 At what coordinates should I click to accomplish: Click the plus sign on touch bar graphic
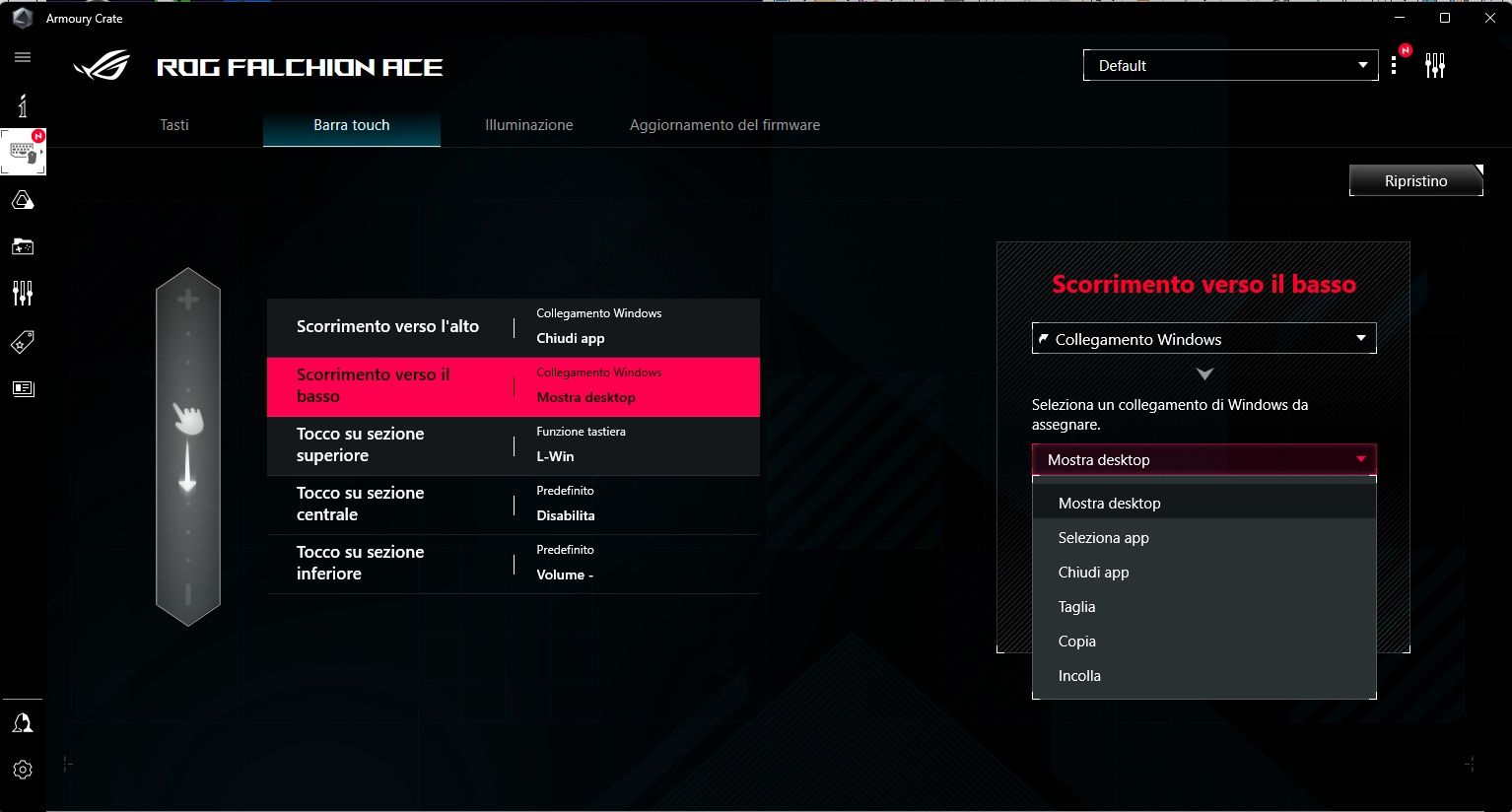[x=187, y=300]
